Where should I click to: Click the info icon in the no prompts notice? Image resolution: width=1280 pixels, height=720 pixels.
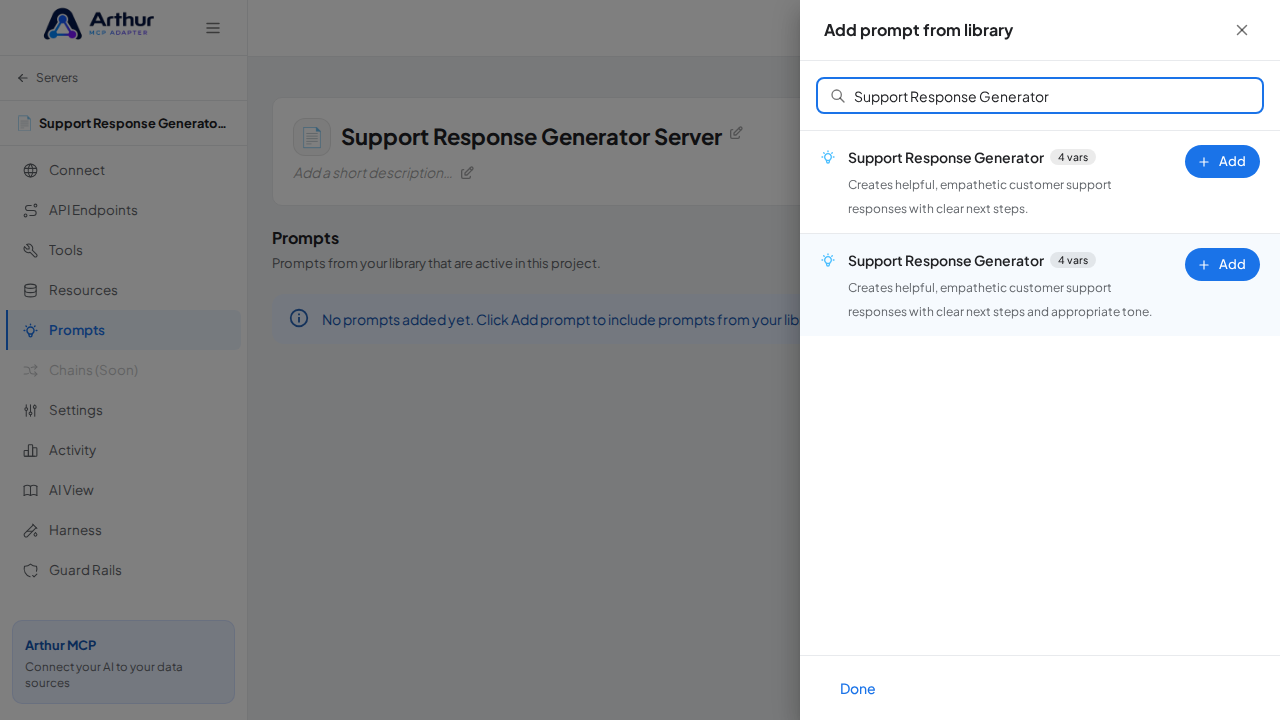(299, 318)
